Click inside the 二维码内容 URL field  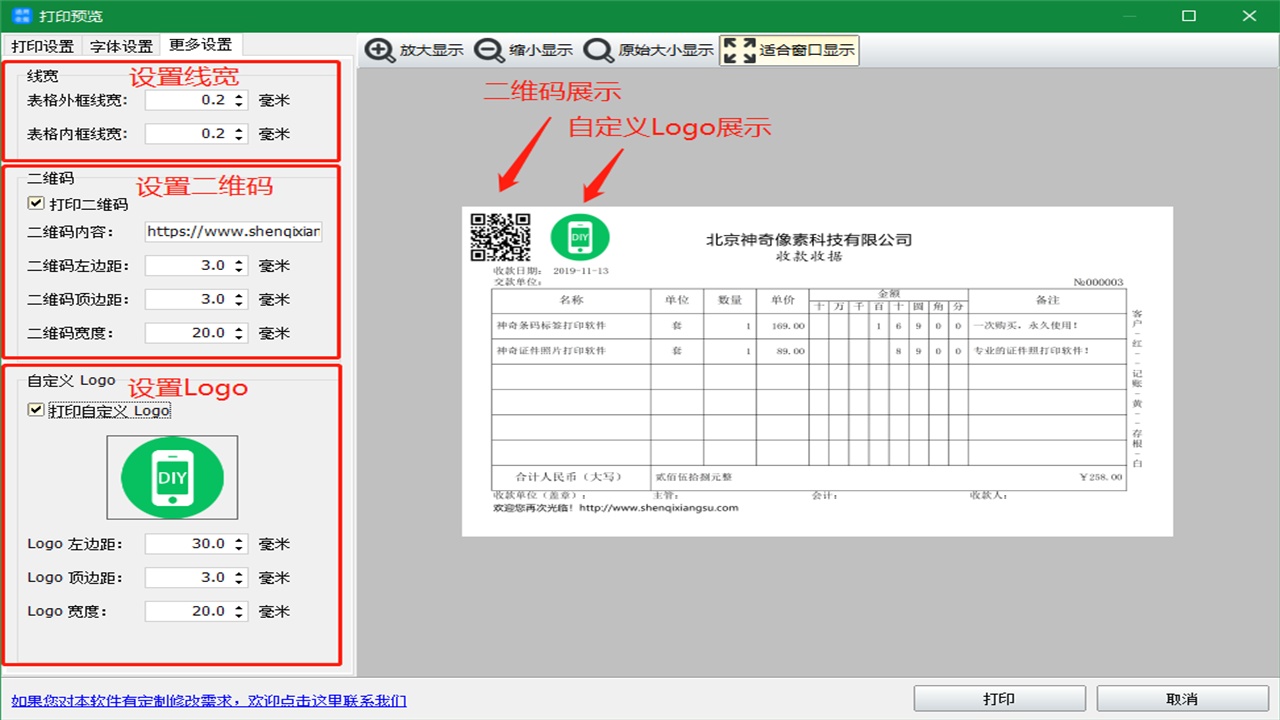click(232, 232)
